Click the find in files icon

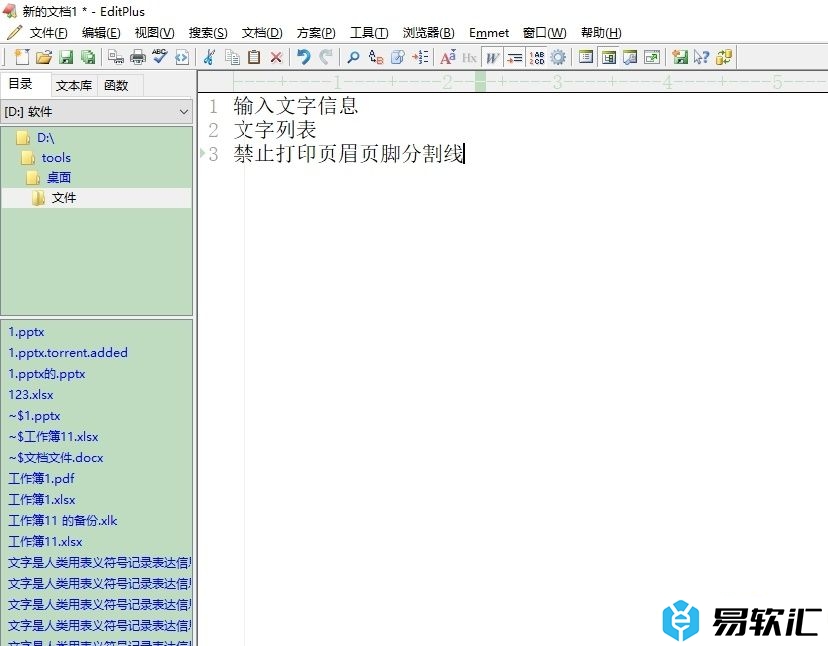tap(398, 57)
